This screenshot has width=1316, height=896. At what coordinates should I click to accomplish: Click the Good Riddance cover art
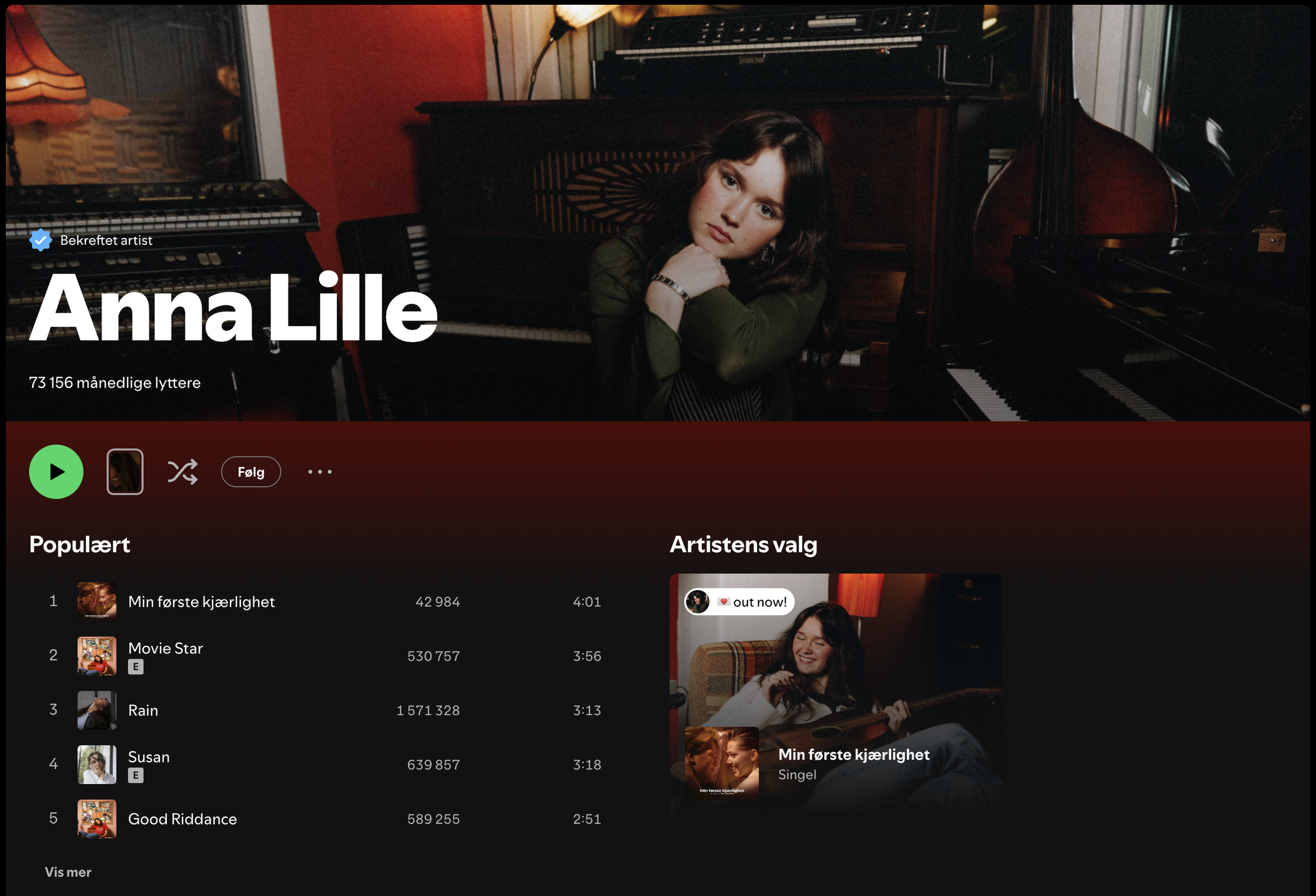pos(97,819)
